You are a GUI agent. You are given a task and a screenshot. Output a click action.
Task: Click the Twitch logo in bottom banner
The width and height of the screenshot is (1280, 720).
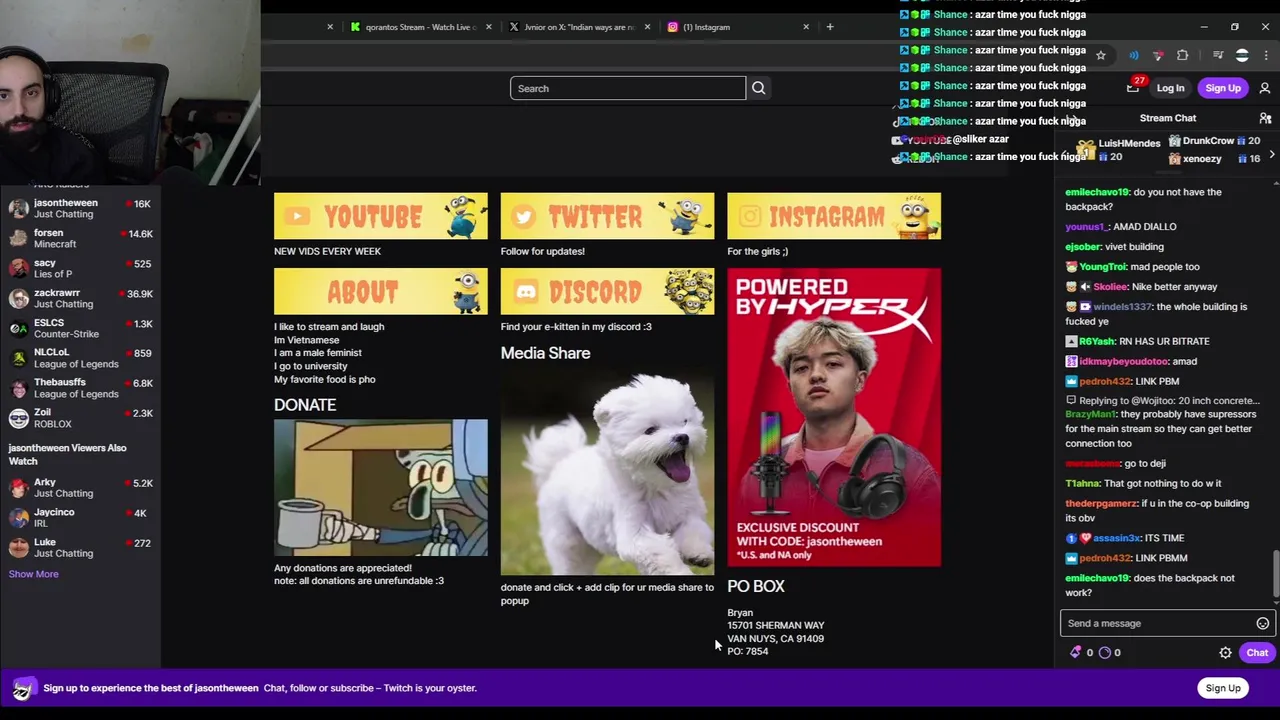24,688
